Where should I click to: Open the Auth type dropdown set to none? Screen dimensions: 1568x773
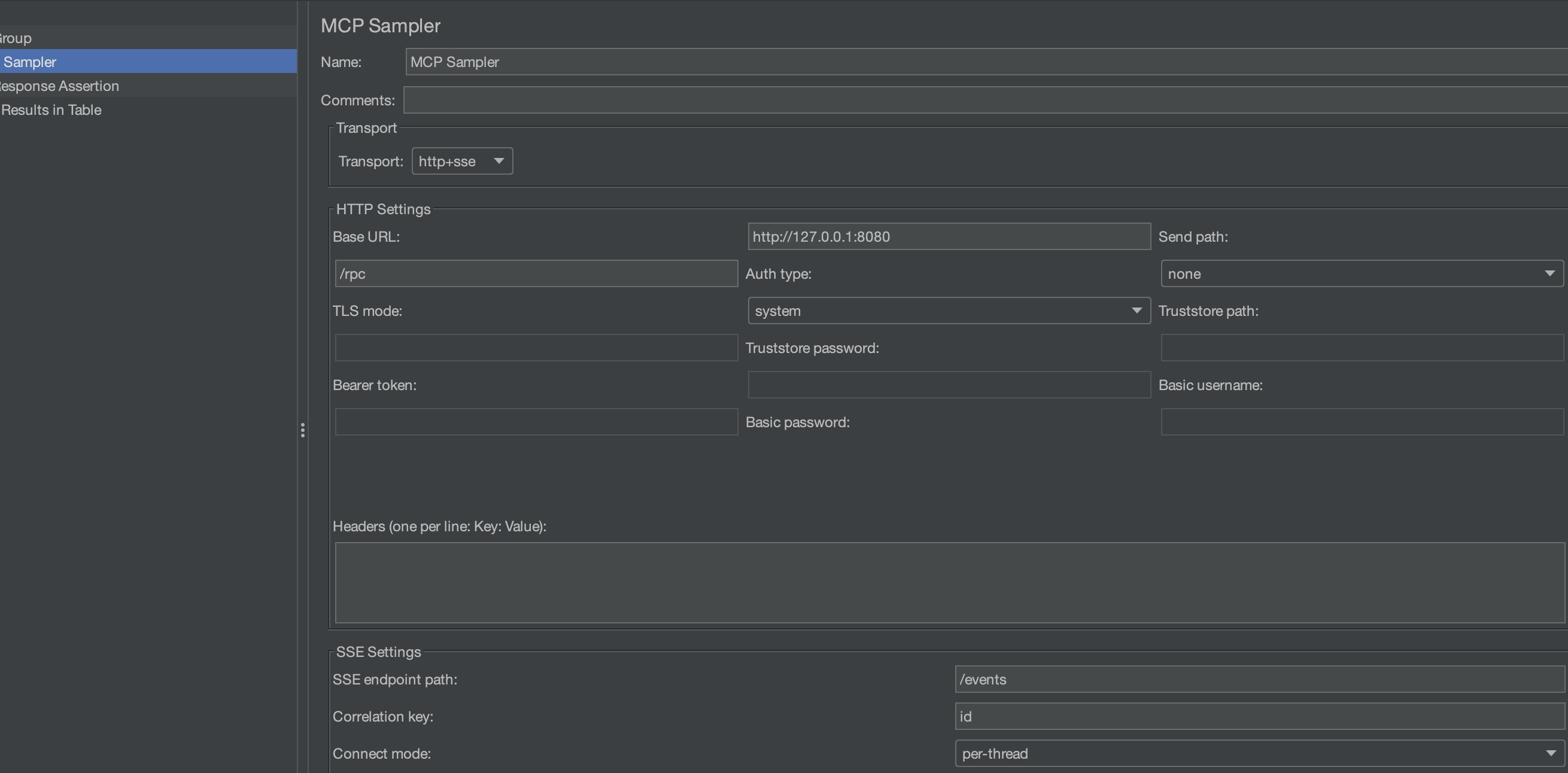[1362, 274]
